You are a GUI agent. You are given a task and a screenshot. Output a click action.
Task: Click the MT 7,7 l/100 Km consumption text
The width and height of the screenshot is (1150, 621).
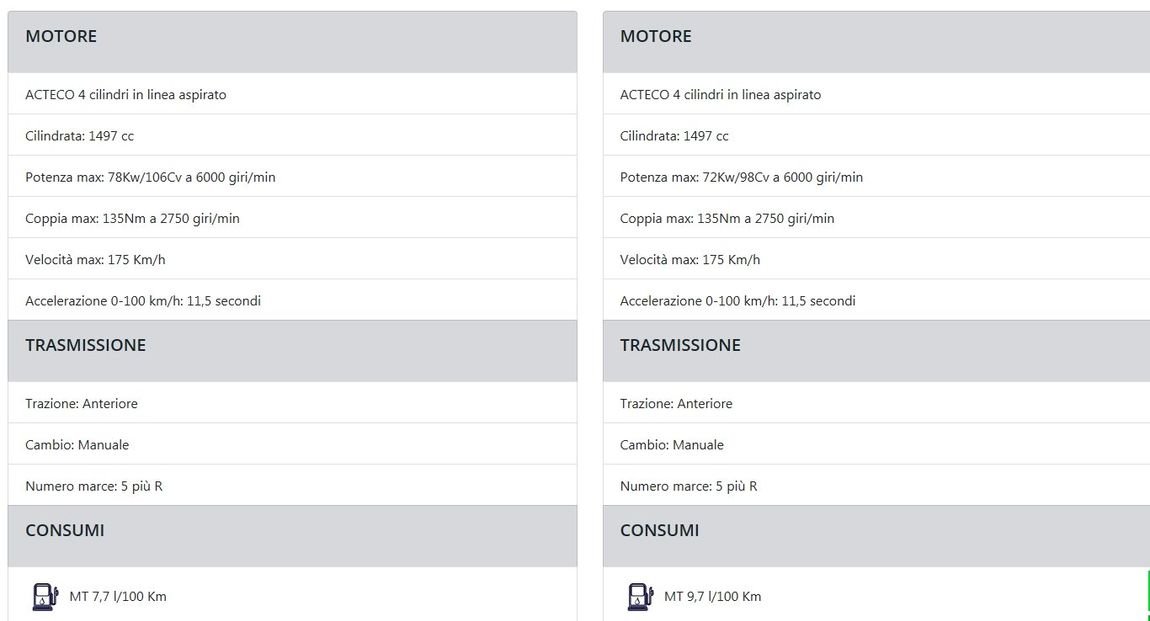click(117, 597)
